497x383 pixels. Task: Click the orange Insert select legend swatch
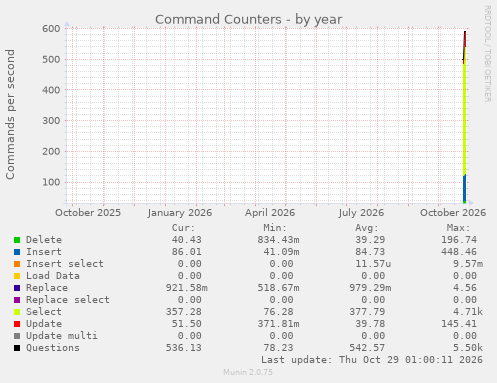point(17,264)
